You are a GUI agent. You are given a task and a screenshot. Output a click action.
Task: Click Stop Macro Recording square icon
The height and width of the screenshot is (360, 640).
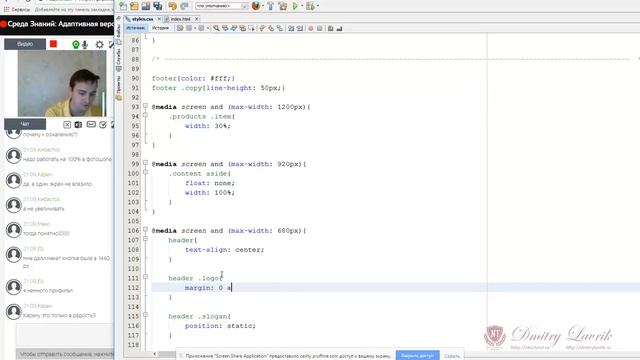tap(320, 28)
